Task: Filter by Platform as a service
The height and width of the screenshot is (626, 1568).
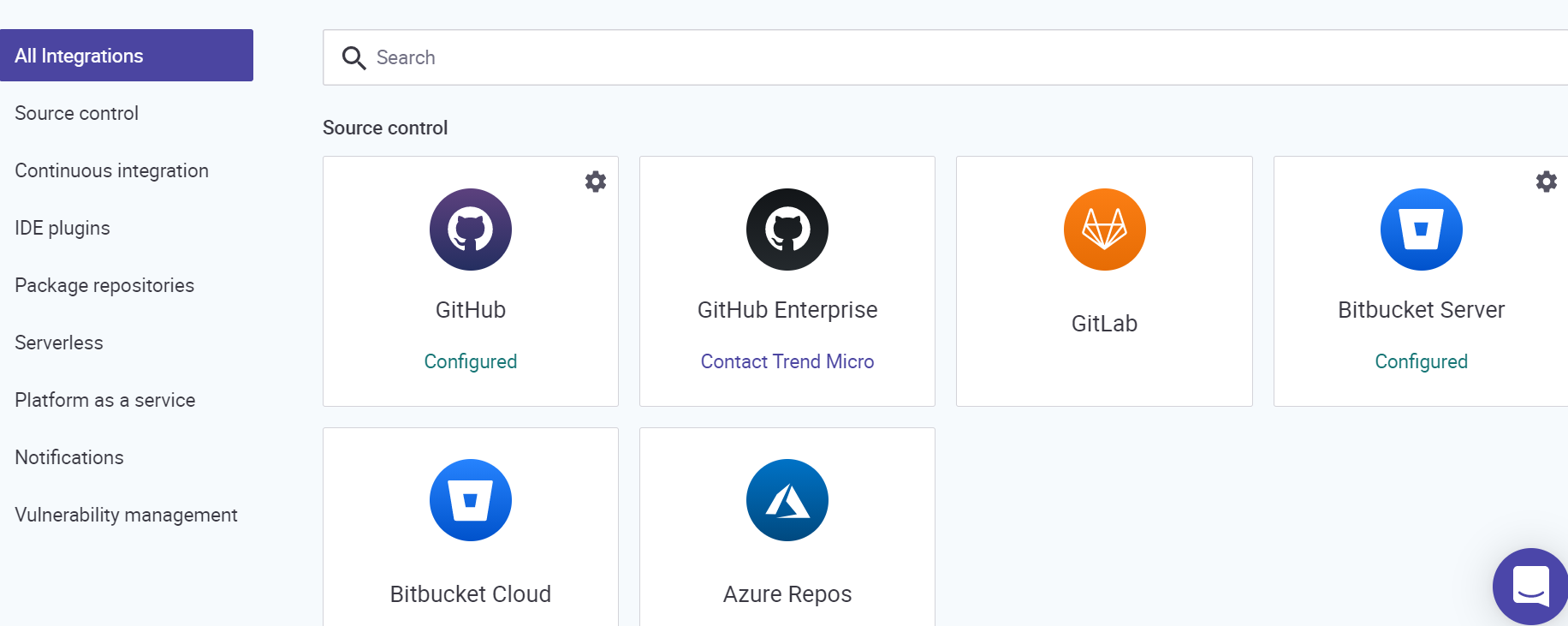Action: pyautogui.click(x=105, y=400)
